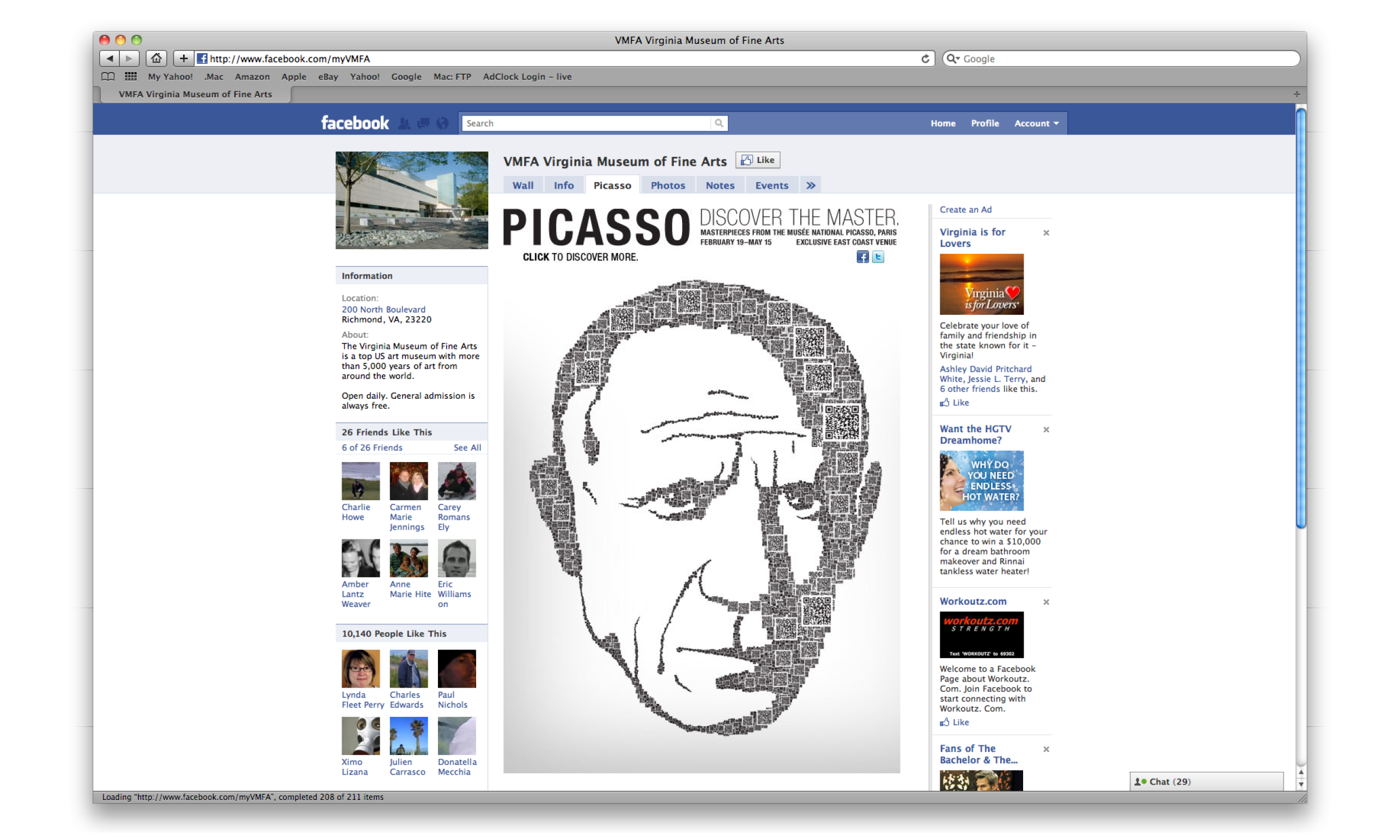1400x840 pixels.
Task: Like the Workoutz.com ad
Action: (954, 722)
